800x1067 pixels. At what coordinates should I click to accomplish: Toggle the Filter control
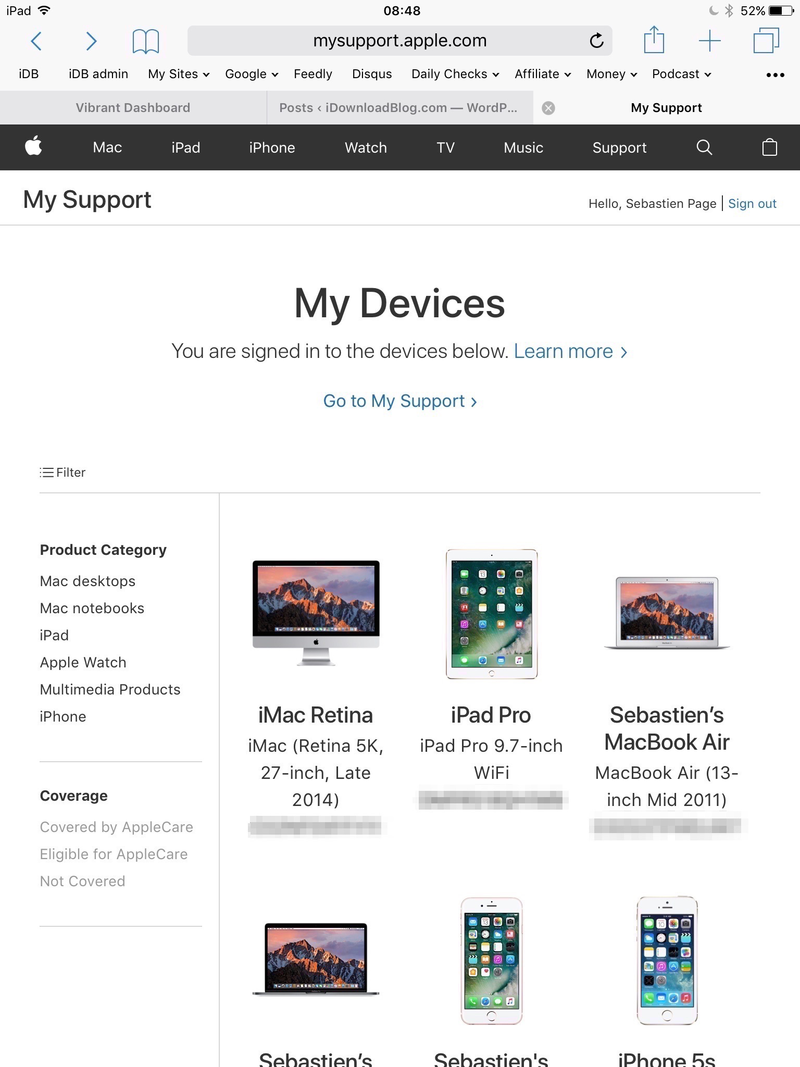pyautogui.click(x=63, y=472)
